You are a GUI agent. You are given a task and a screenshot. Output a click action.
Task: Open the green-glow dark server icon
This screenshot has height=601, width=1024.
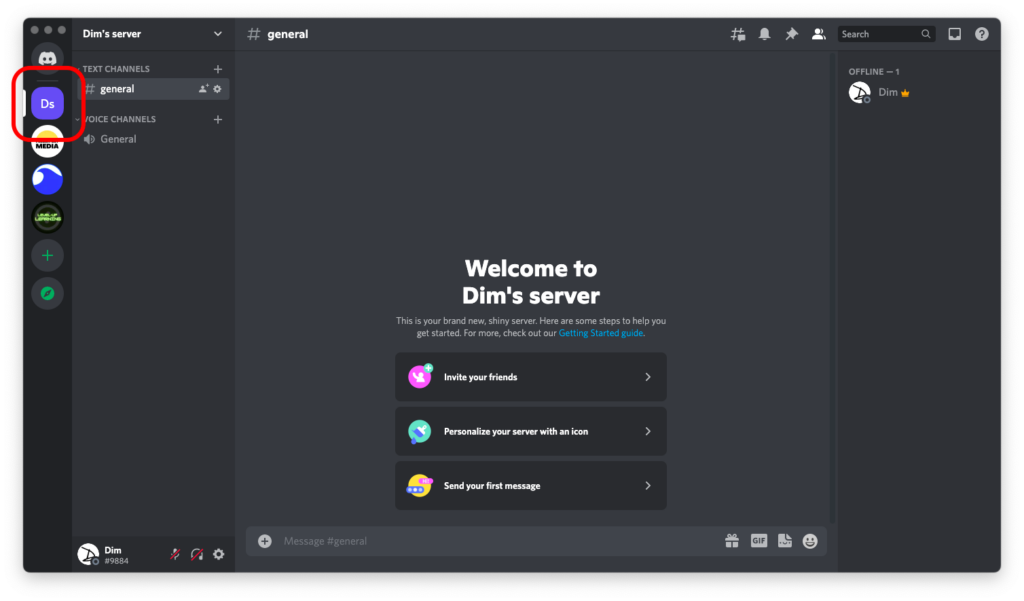pyautogui.click(x=47, y=218)
